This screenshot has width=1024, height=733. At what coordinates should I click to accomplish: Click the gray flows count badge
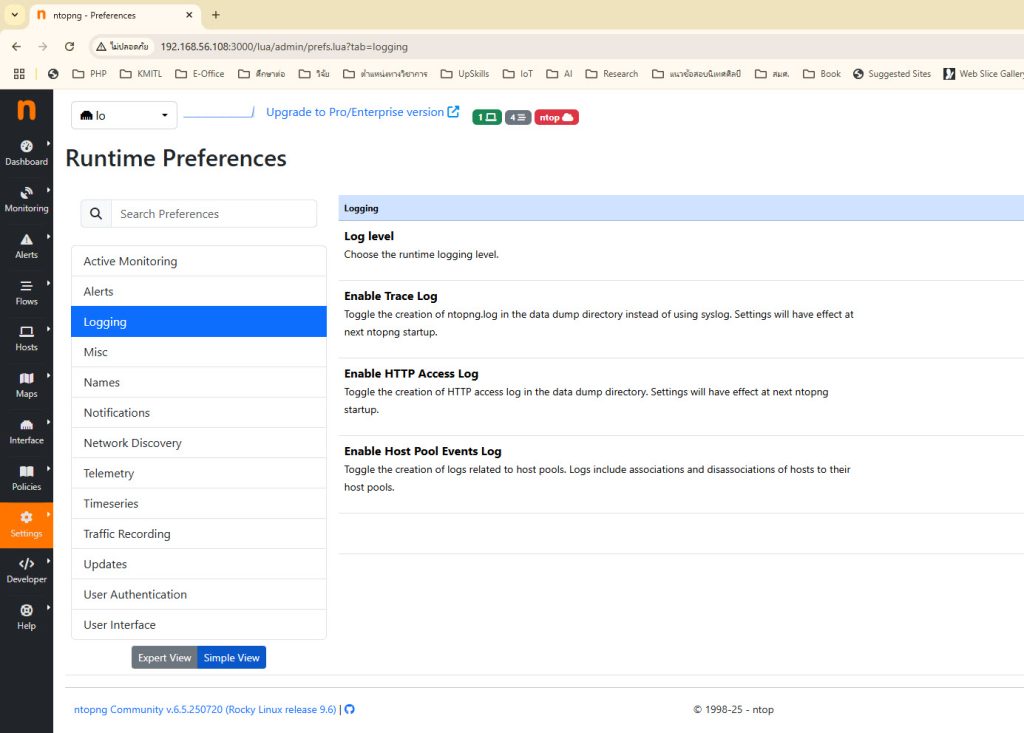click(518, 117)
